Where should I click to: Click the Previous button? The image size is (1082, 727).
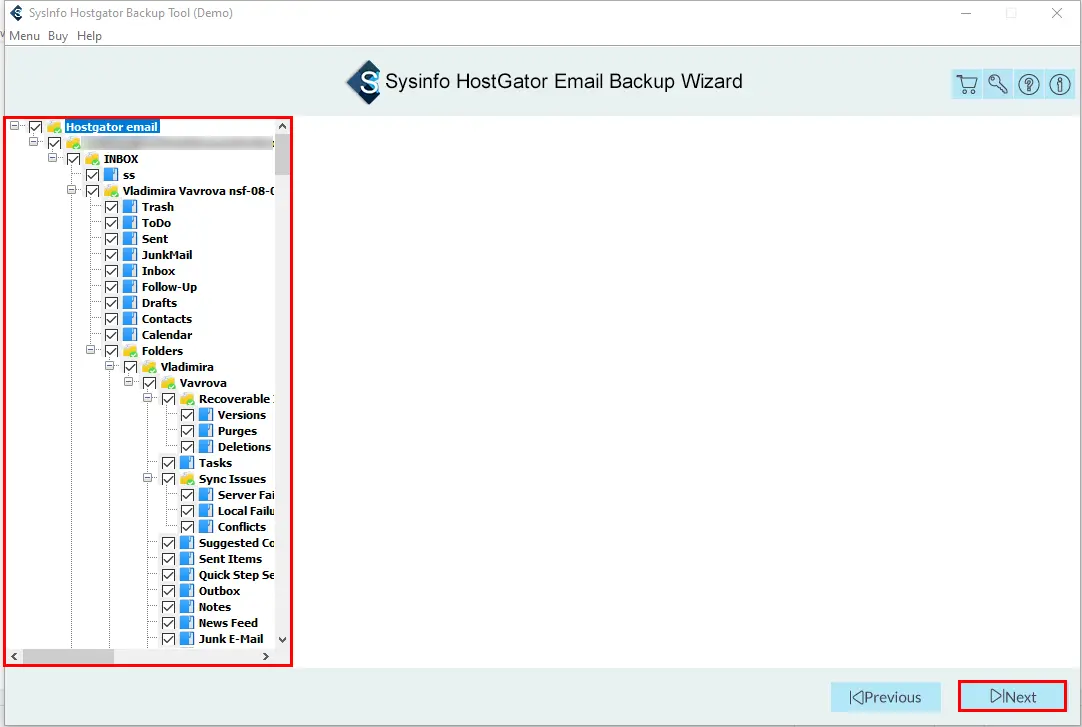[885, 697]
